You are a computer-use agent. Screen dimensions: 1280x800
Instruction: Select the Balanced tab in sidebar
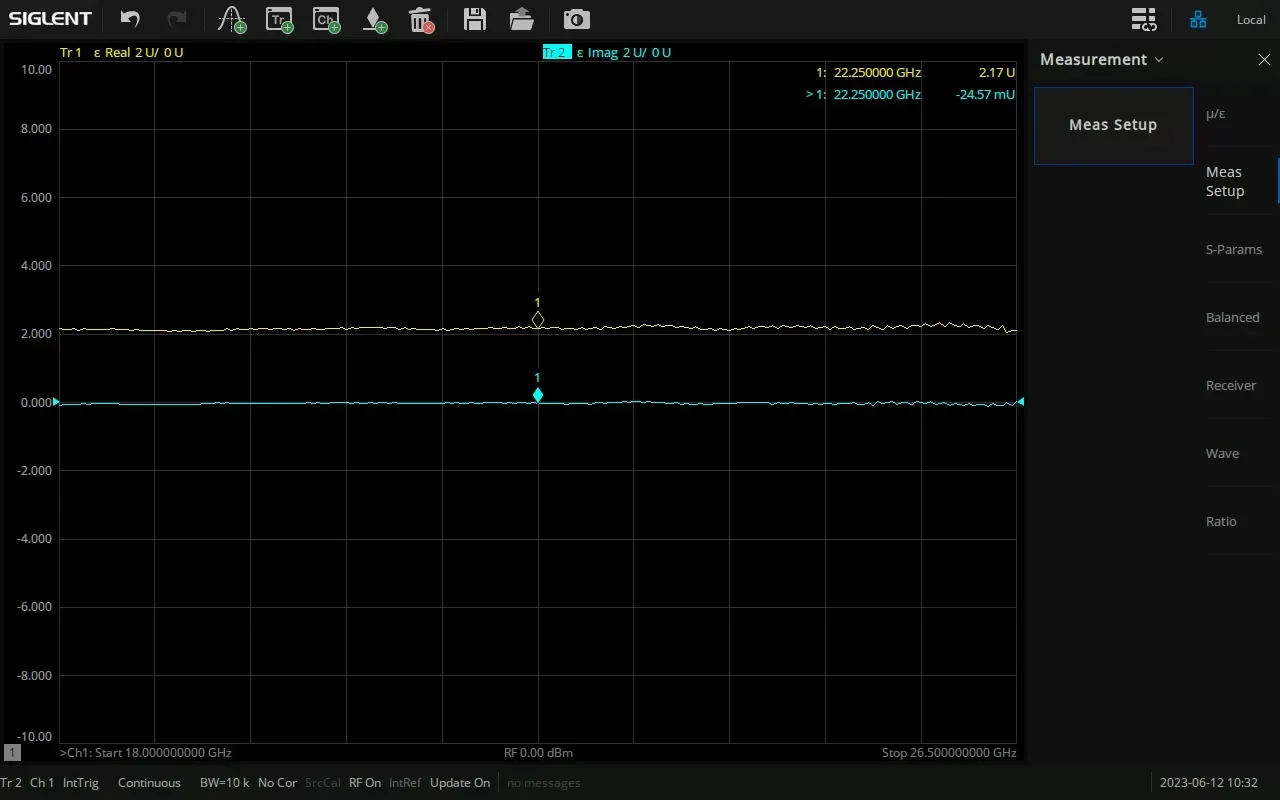[x=1232, y=318]
